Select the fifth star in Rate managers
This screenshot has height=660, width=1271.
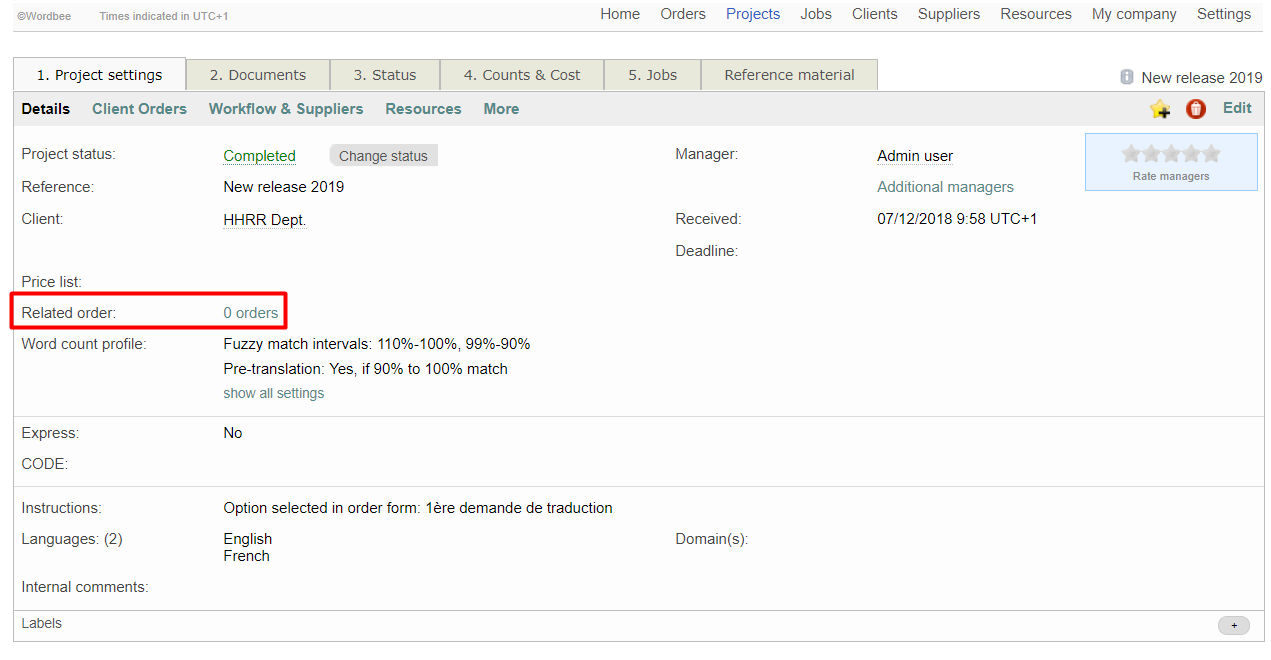[1211, 154]
